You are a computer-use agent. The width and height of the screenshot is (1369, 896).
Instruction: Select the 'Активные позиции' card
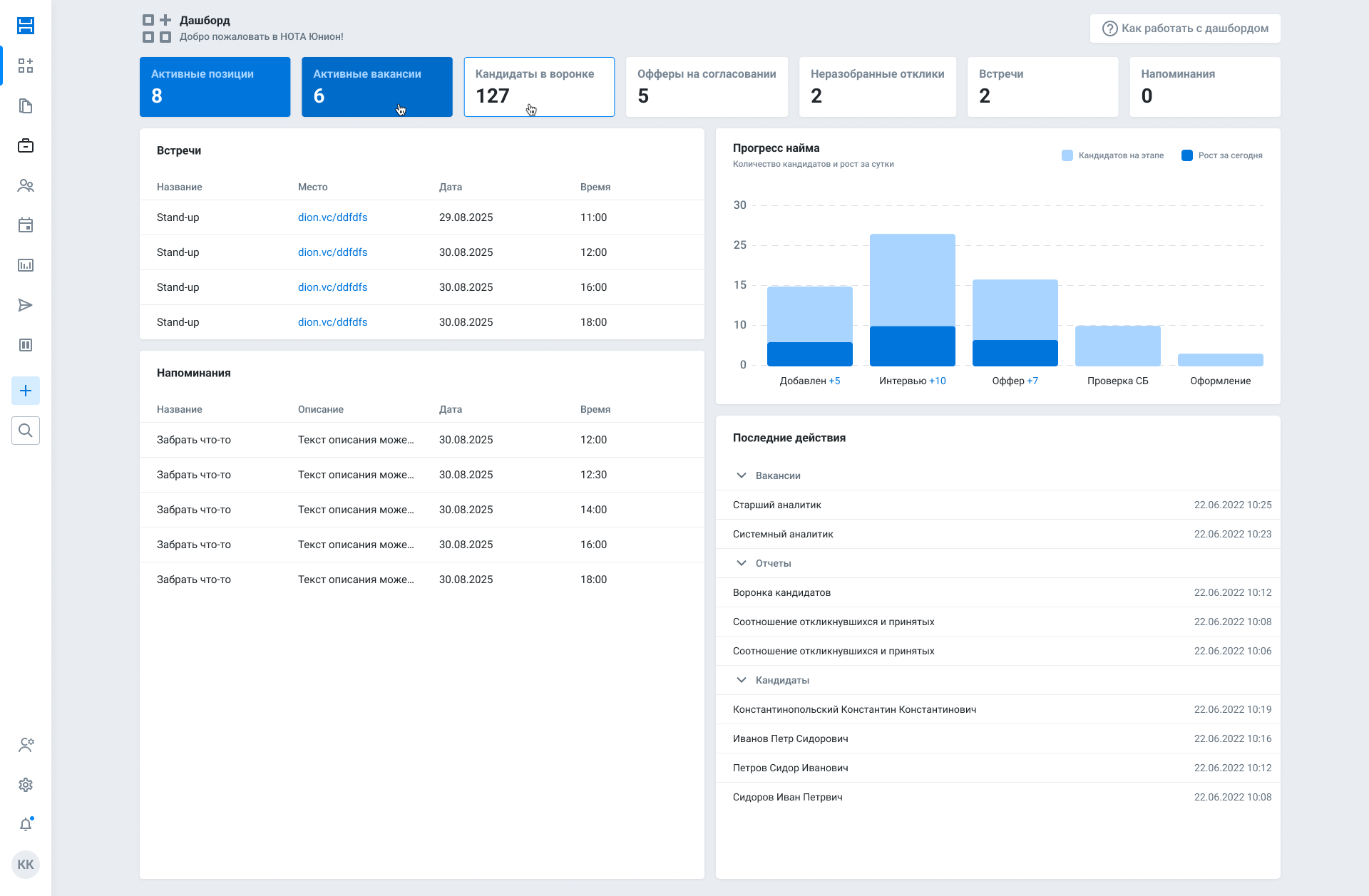[215, 87]
